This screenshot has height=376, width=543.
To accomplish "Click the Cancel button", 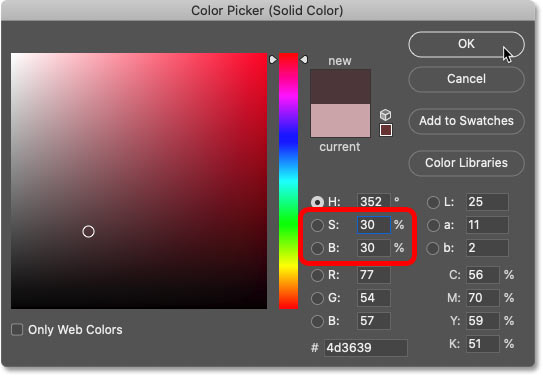I will [466, 79].
